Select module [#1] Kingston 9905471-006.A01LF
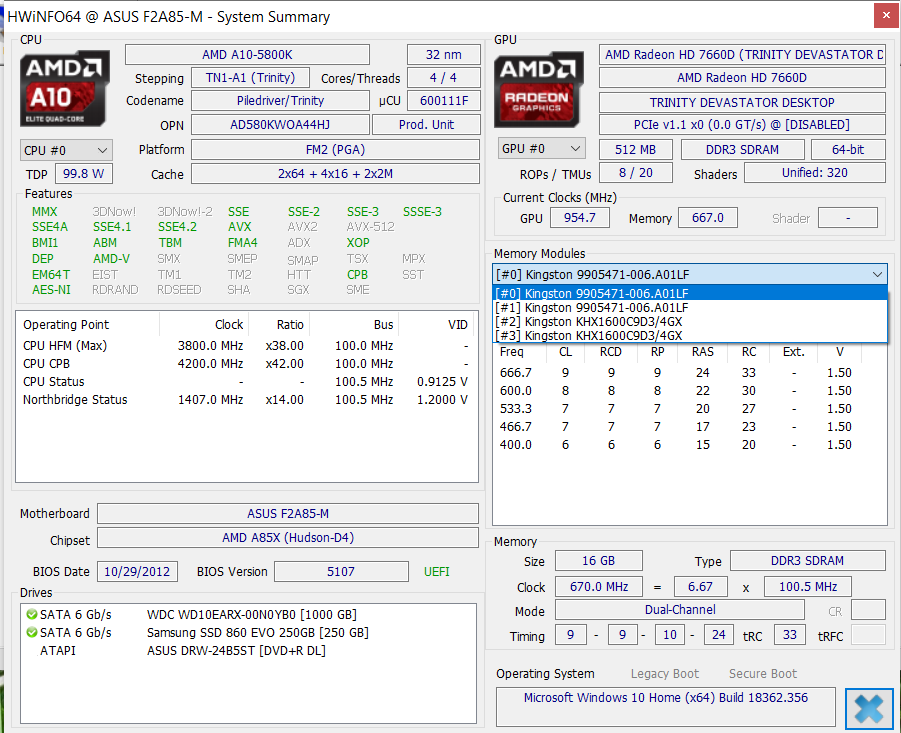 [690, 307]
